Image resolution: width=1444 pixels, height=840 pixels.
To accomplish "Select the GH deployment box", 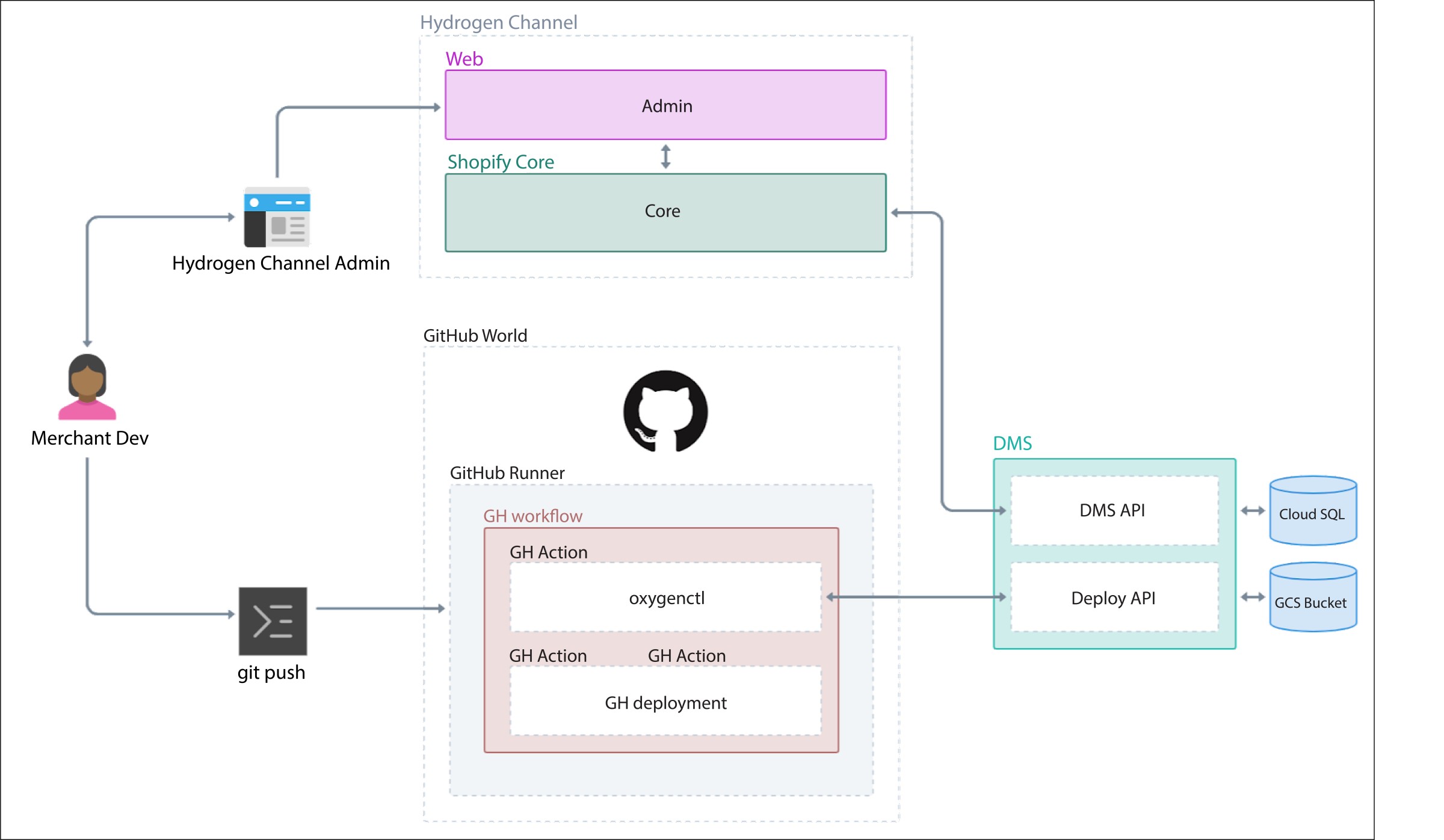I will pos(665,701).
